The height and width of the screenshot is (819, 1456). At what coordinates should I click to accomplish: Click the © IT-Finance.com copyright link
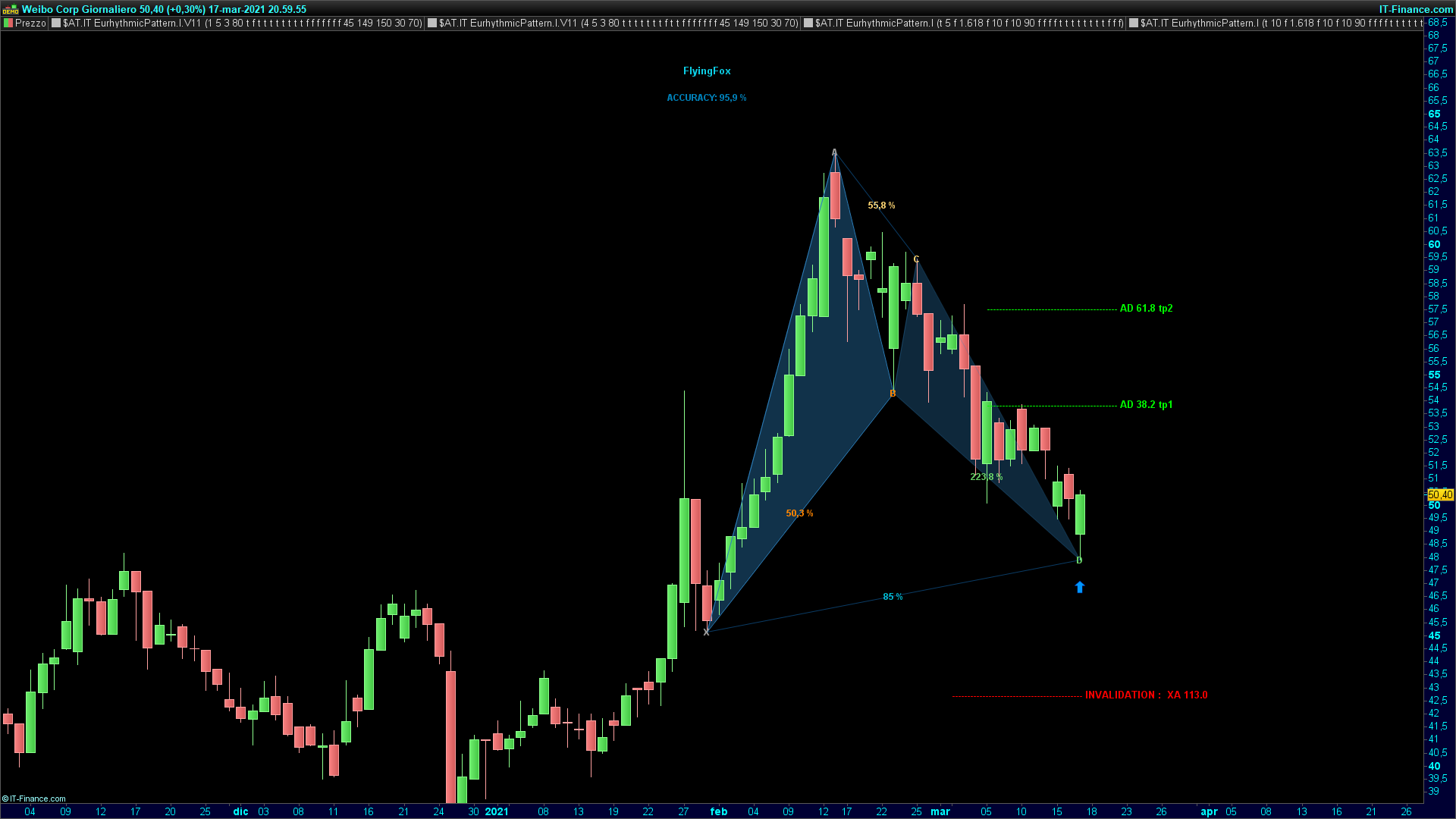pos(34,799)
